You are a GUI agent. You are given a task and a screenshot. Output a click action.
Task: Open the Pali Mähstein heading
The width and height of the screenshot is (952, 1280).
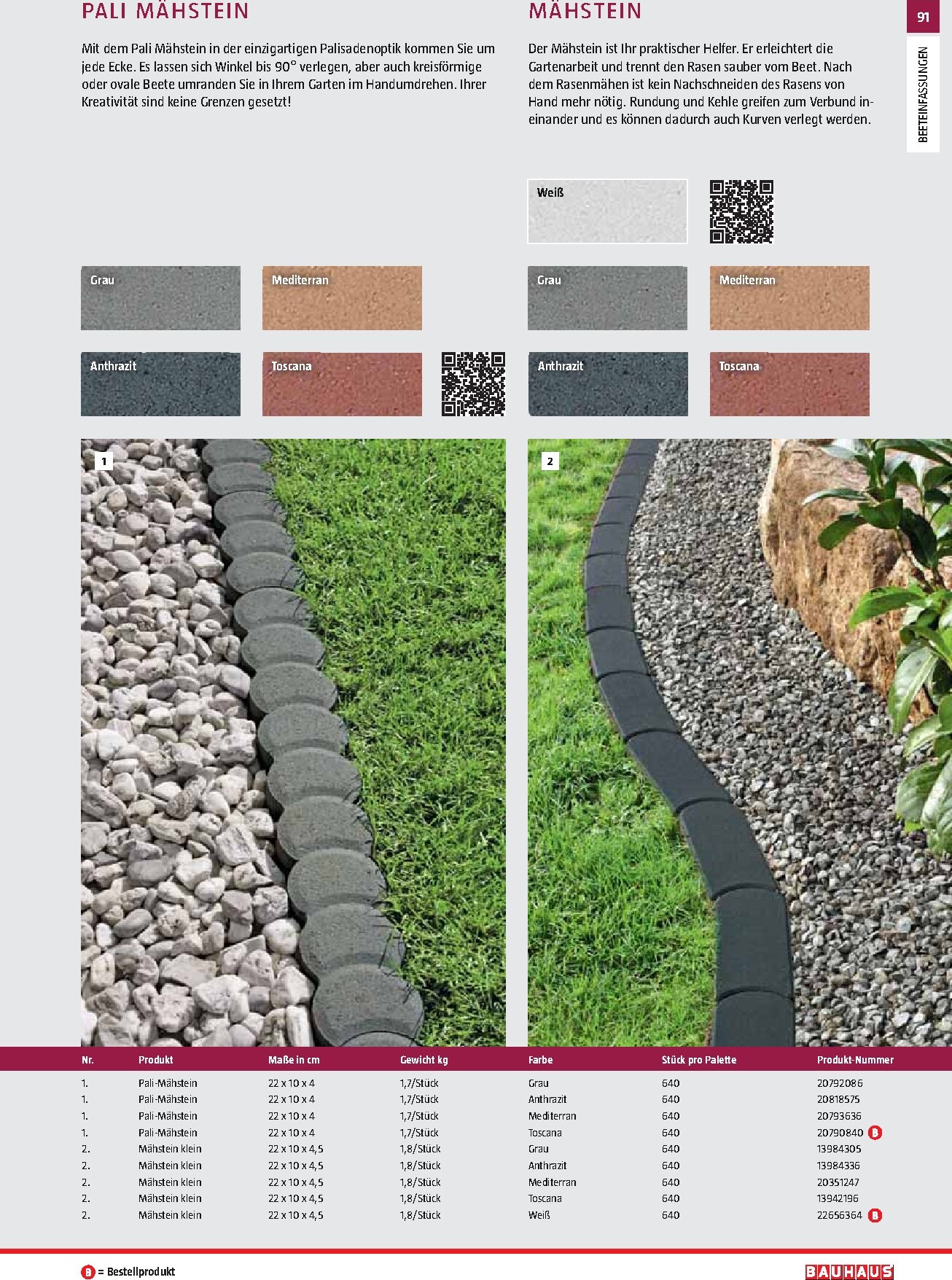pos(165,12)
